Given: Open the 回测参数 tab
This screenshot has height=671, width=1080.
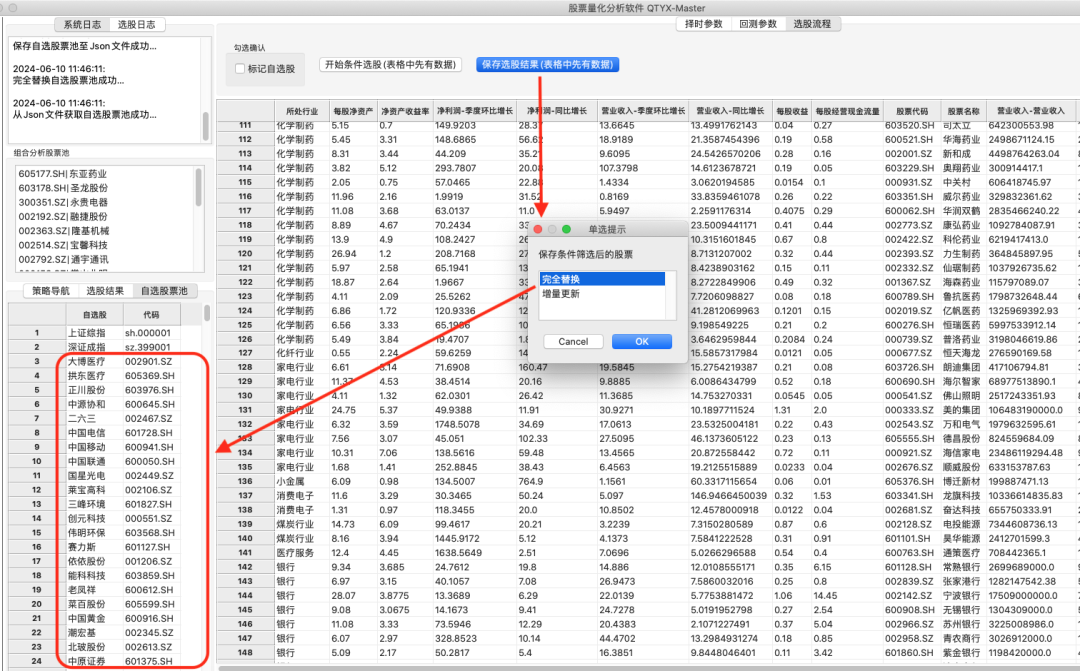Looking at the screenshot, I should pos(758,24).
